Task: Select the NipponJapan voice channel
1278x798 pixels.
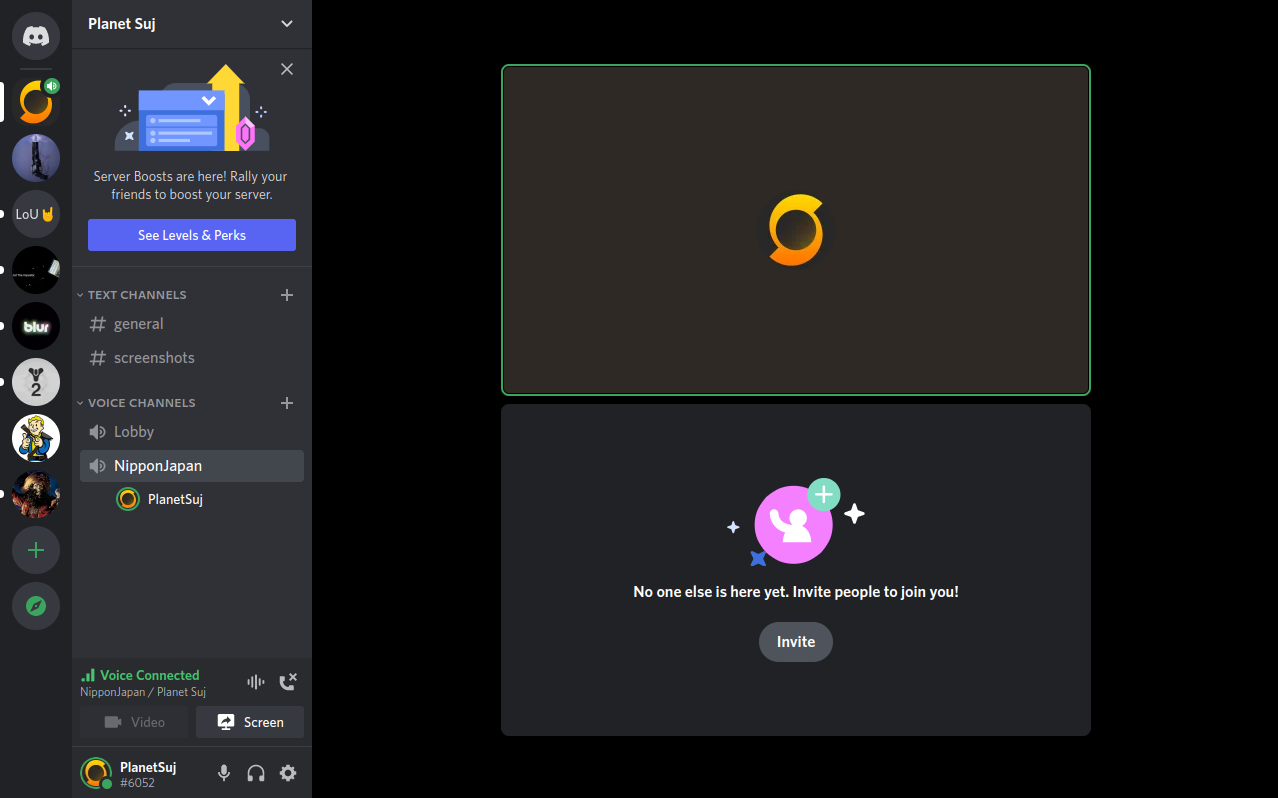Action: click(192, 466)
